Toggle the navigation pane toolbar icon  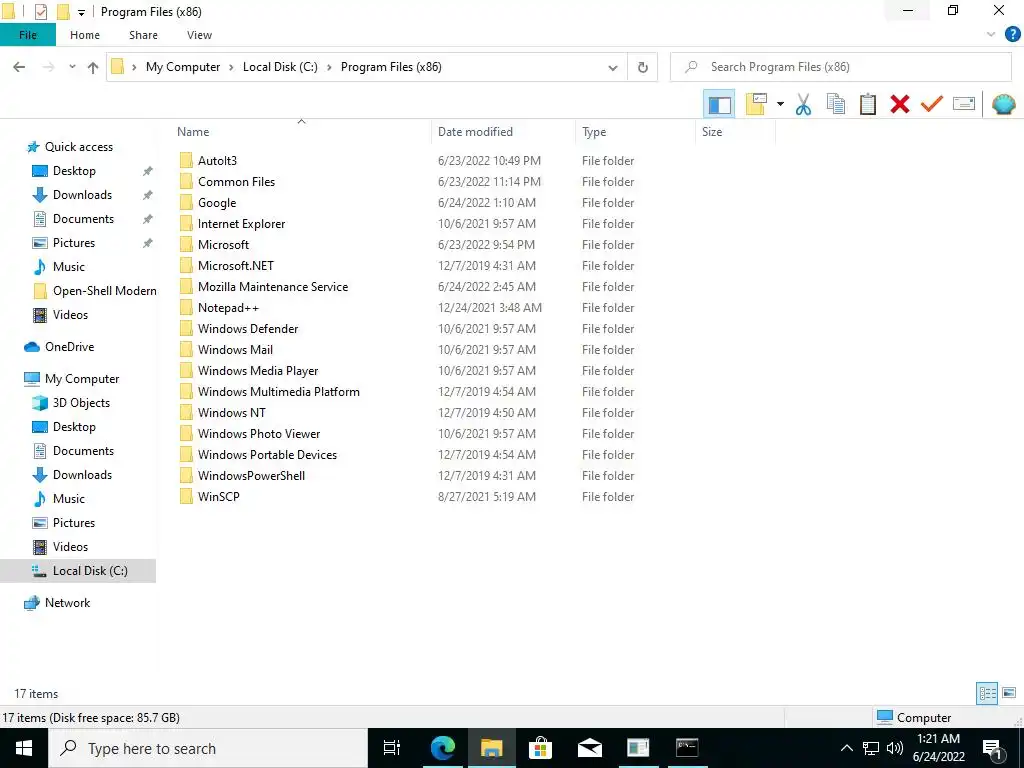pos(719,104)
